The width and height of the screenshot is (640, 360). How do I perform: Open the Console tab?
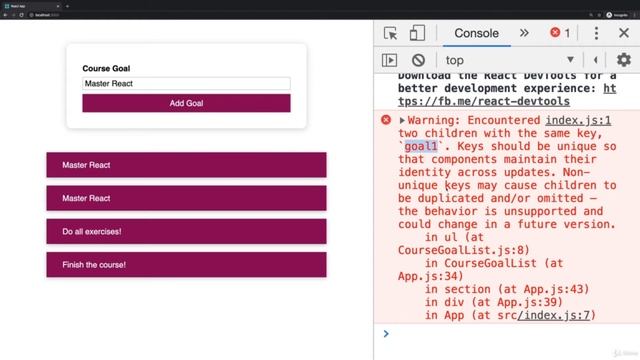point(476,33)
